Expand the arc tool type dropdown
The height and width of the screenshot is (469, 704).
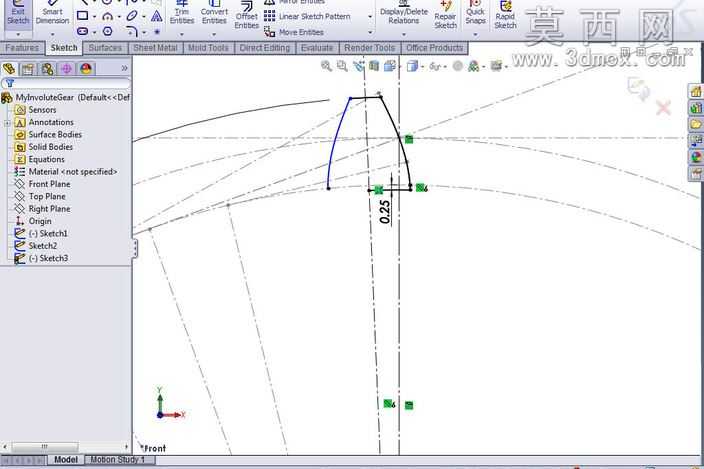(119, 17)
